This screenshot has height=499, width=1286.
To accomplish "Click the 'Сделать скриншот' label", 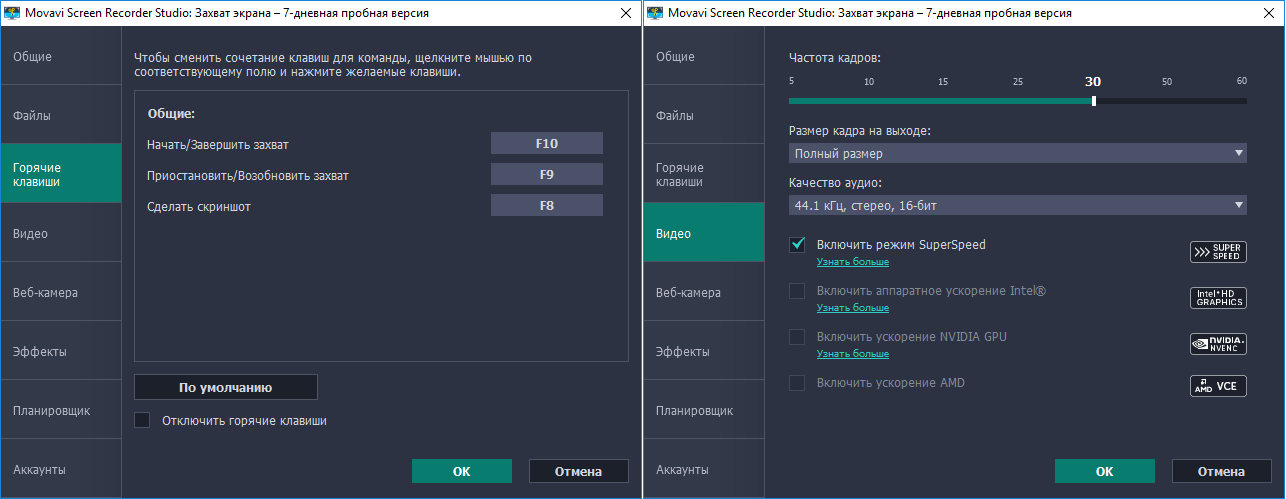I will (x=198, y=207).
